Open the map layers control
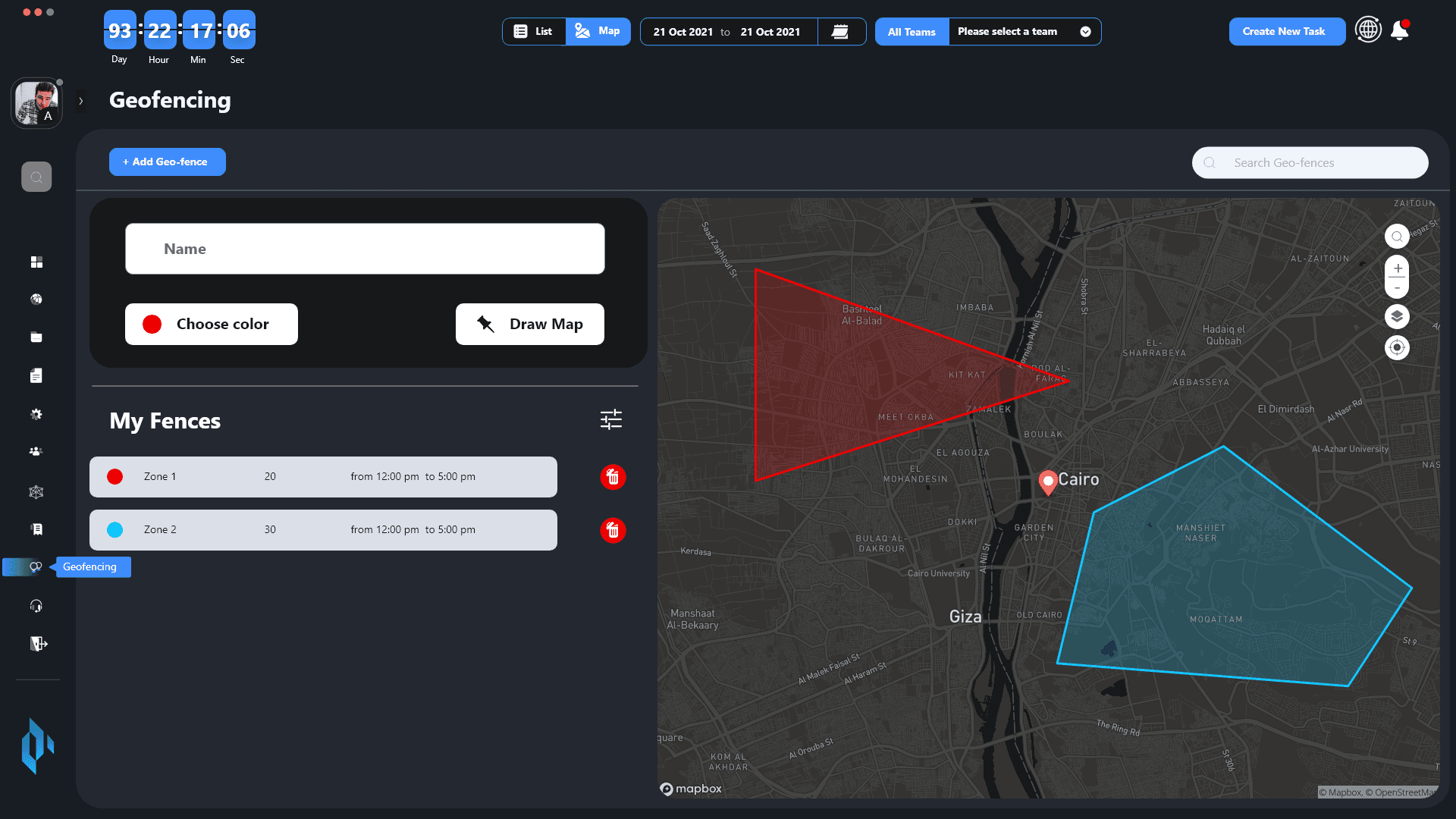Viewport: 1456px width, 819px height. 1397,316
